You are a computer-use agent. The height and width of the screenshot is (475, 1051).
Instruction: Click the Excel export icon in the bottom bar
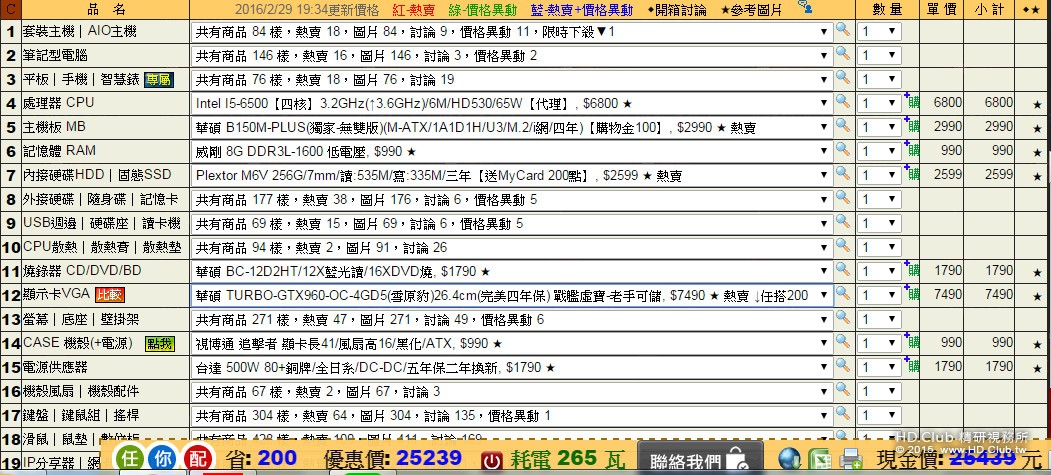pyautogui.click(x=820, y=459)
